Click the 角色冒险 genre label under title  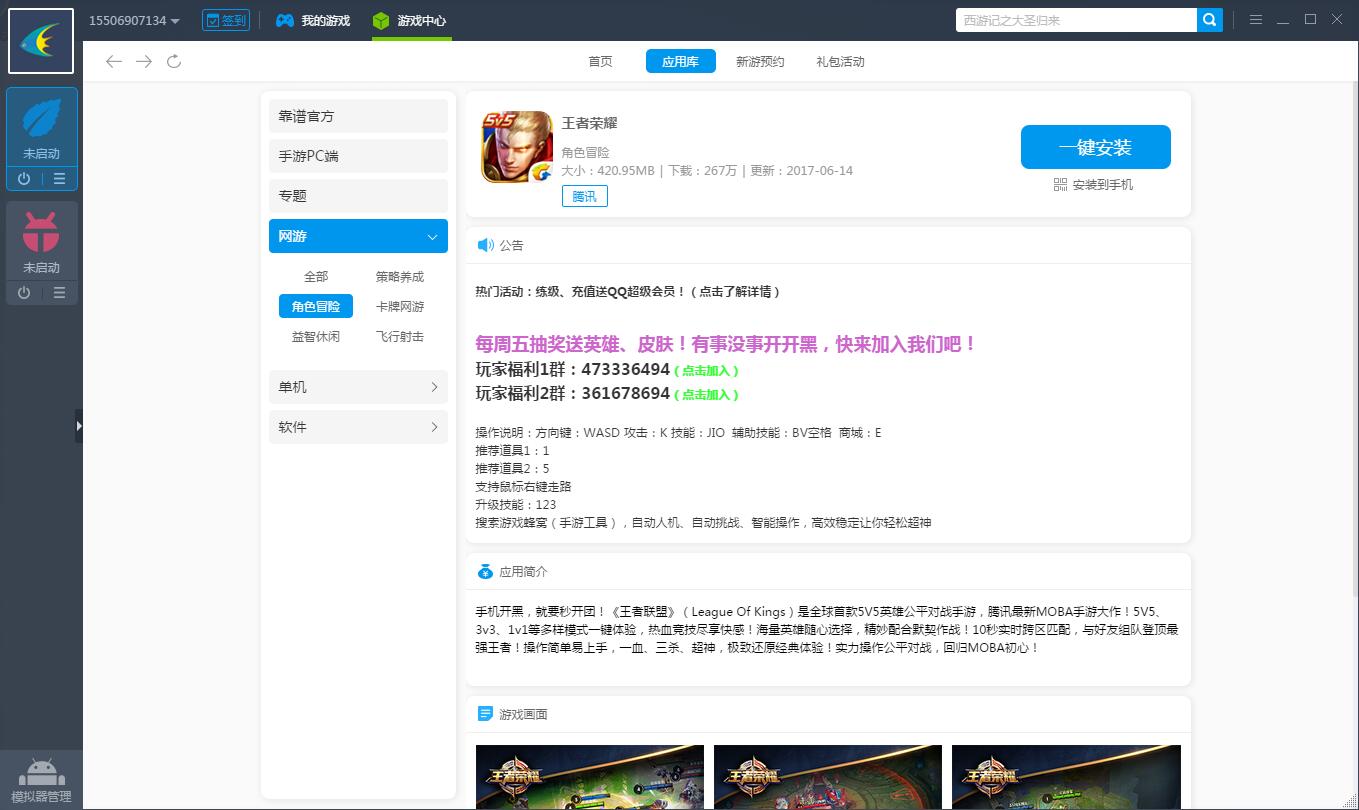coord(585,153)
